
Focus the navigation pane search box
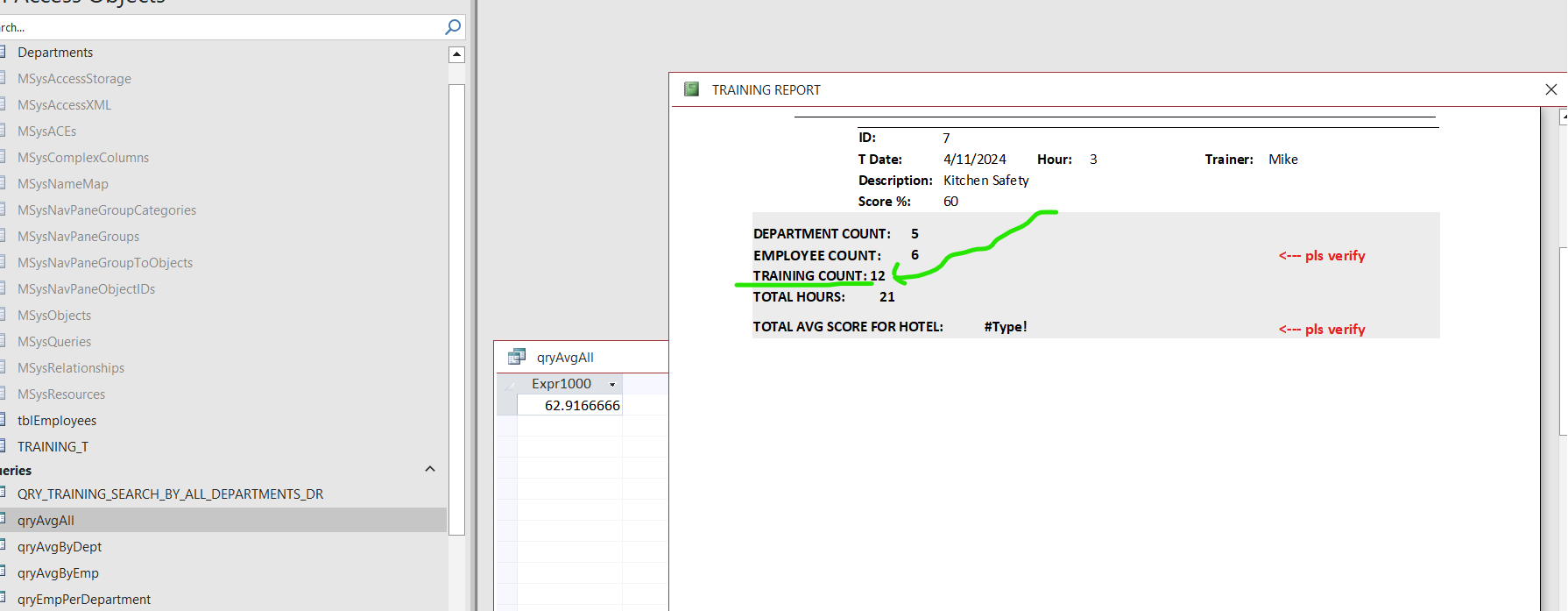[x=219, y=27]
